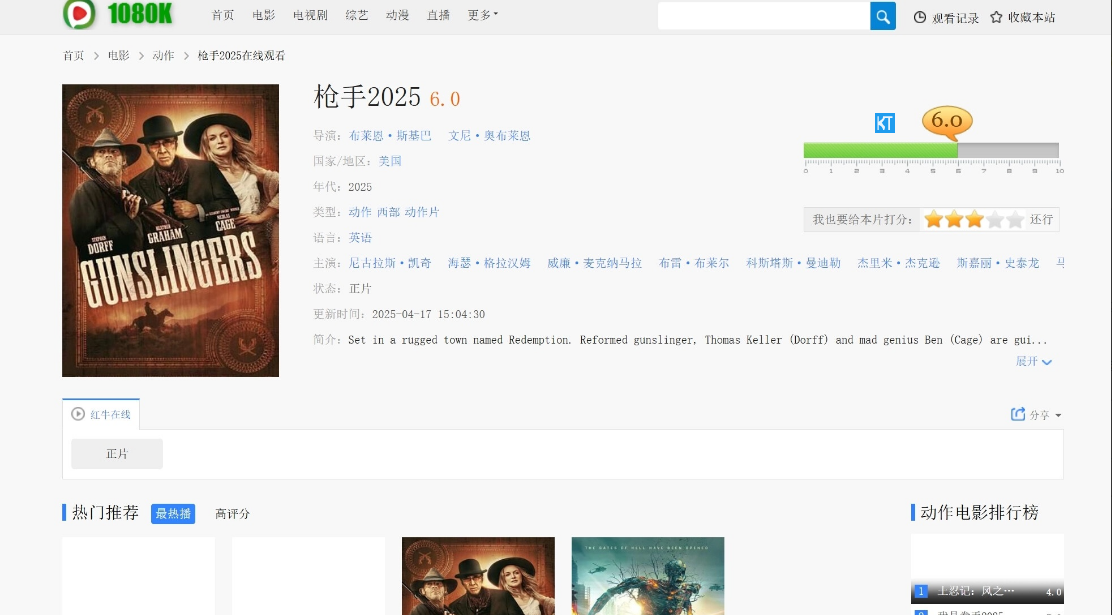Rate the film with the fifth star

(x=1016, y=219)
